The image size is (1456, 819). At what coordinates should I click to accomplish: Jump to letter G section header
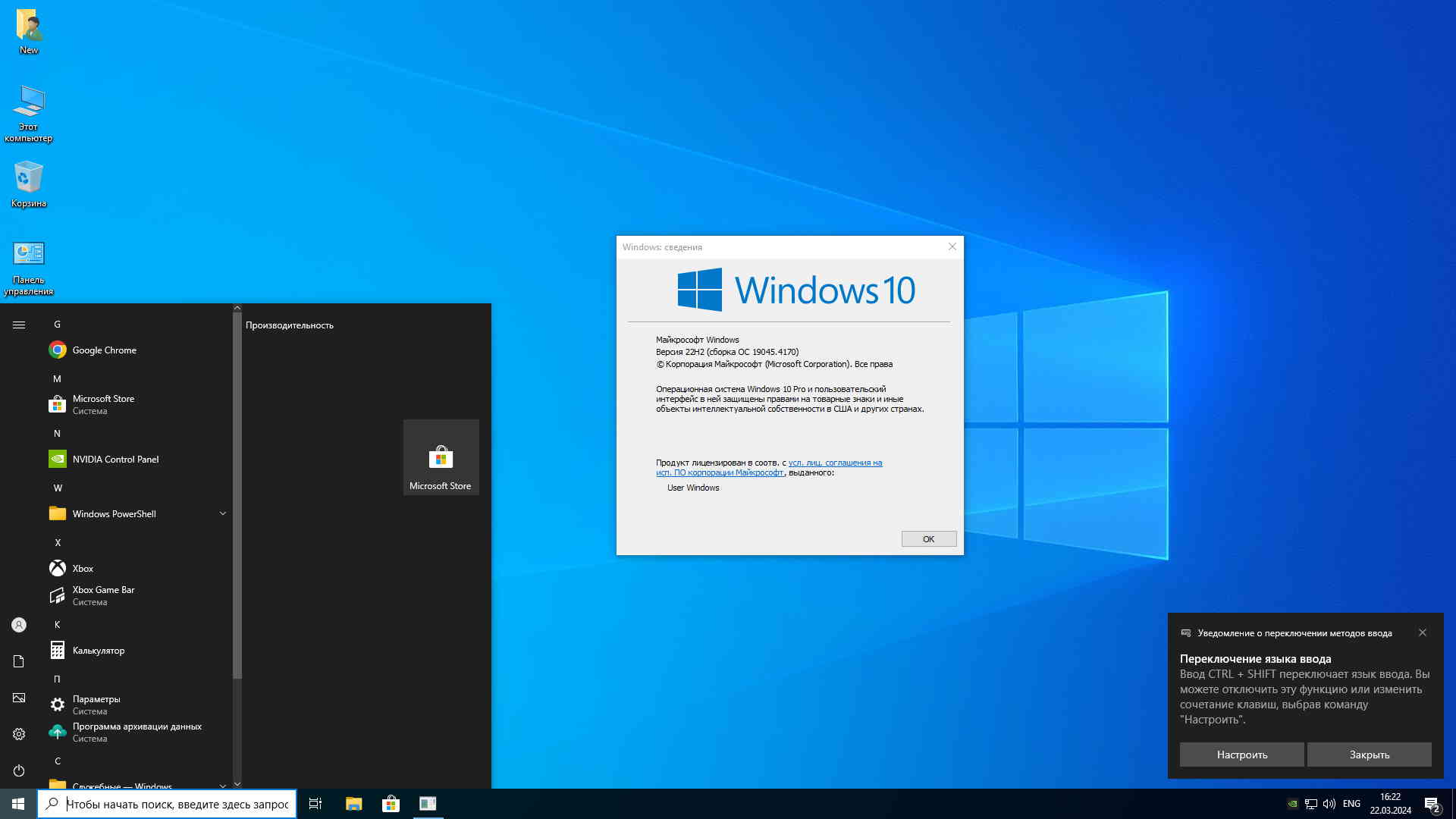click(x=57, y=325)
